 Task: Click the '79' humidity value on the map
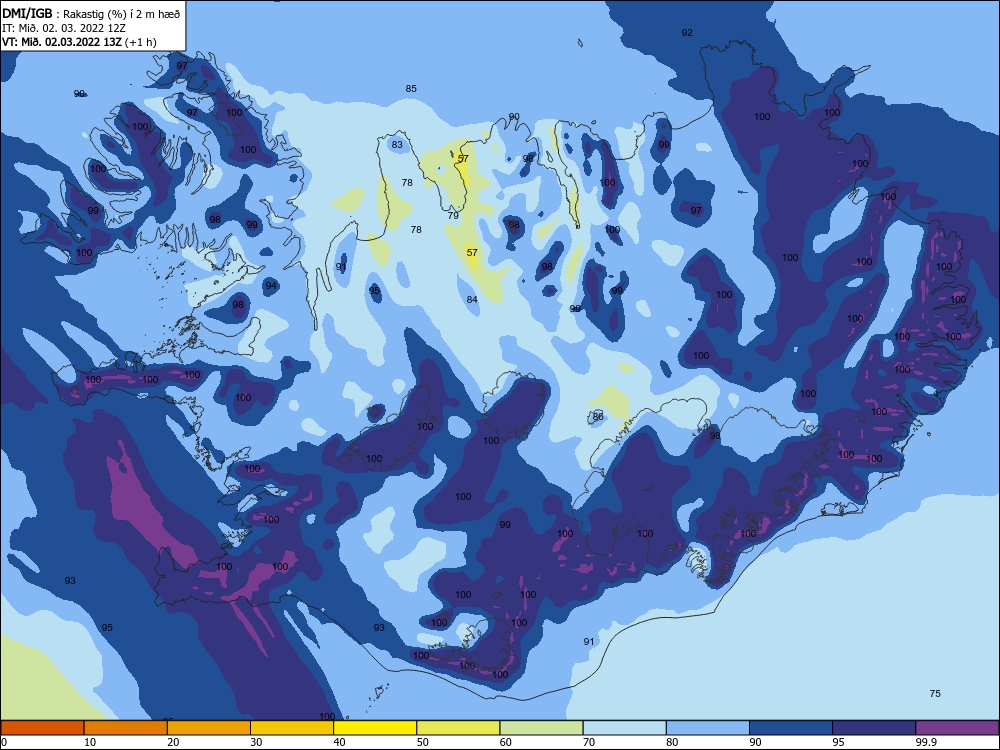[453, 216]
